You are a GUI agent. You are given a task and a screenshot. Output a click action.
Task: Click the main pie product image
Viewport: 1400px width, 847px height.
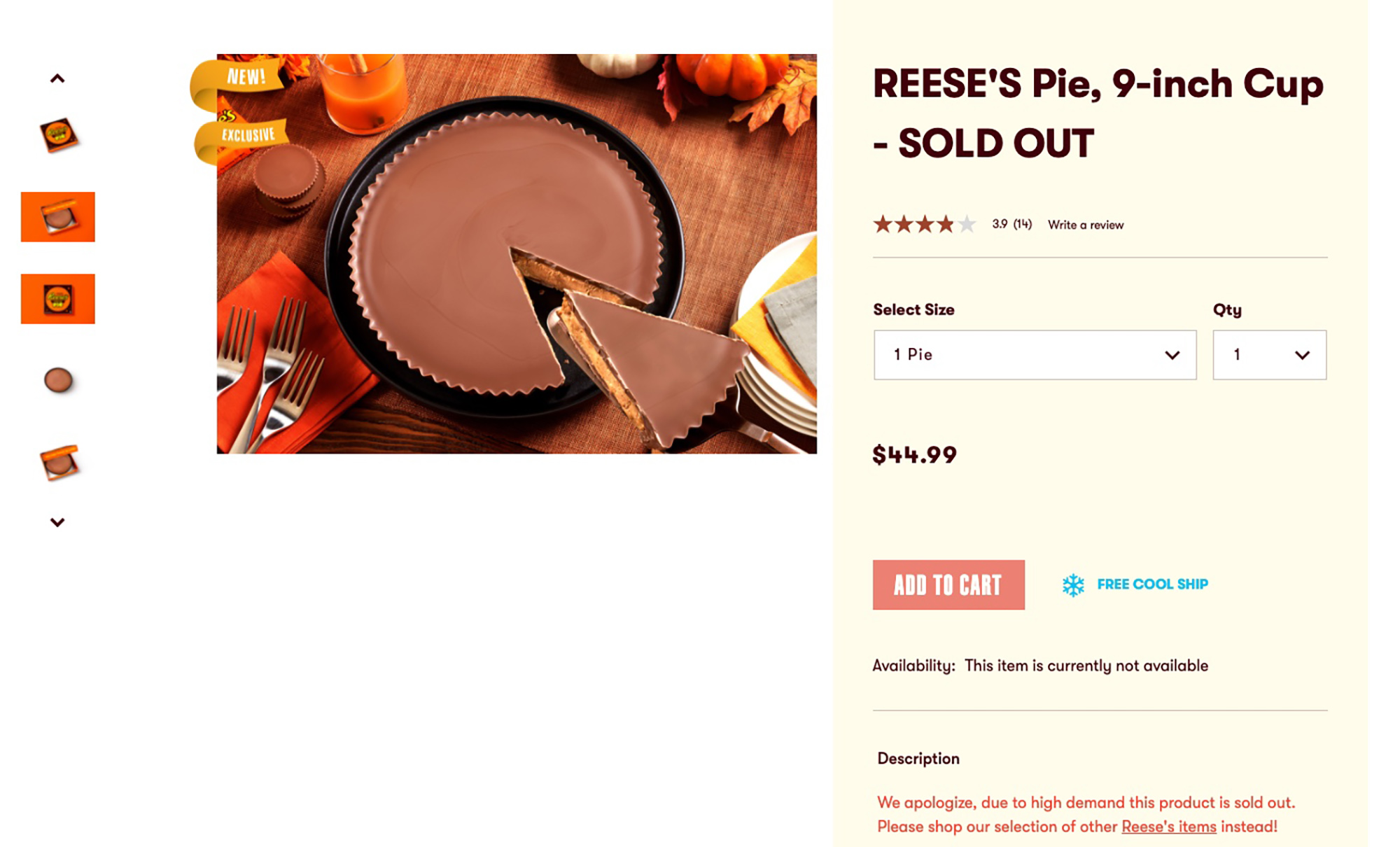tap(517, 254)
